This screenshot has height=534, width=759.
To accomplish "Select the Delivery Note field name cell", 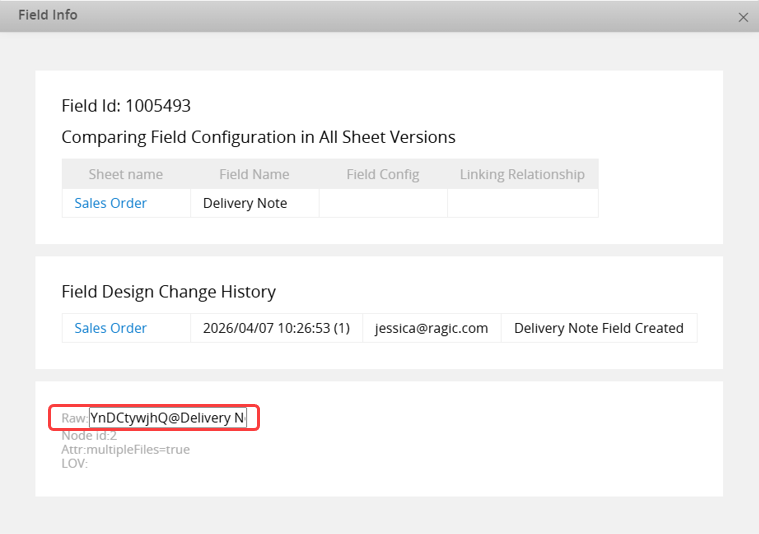I will pyautogui.click(x=245, y=203).
